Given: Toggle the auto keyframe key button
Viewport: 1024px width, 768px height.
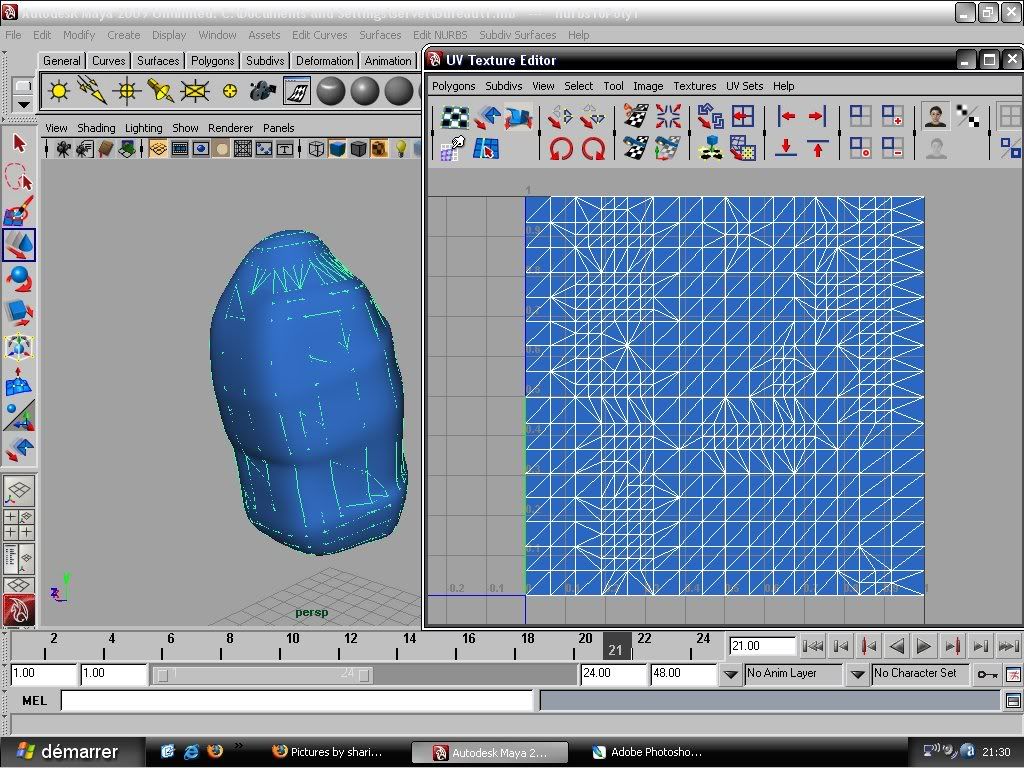Looking at the screenshot, I should [987, 675].
